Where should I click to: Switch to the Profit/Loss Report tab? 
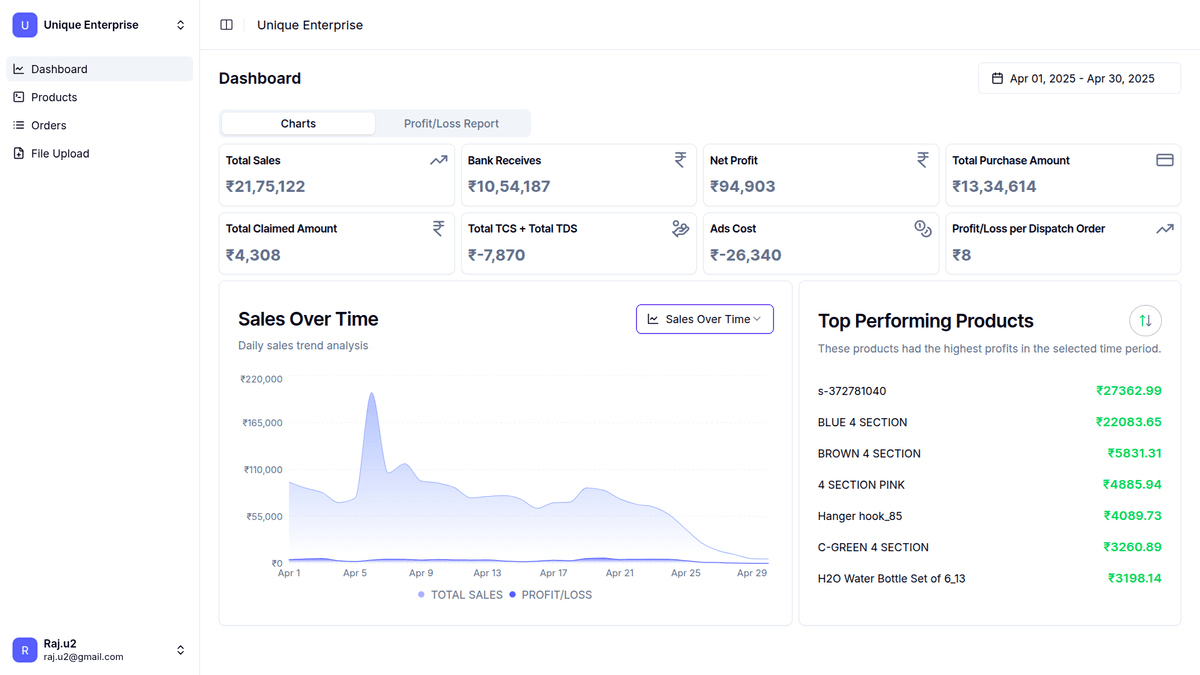pyautogui.click(x=452, y=123)
